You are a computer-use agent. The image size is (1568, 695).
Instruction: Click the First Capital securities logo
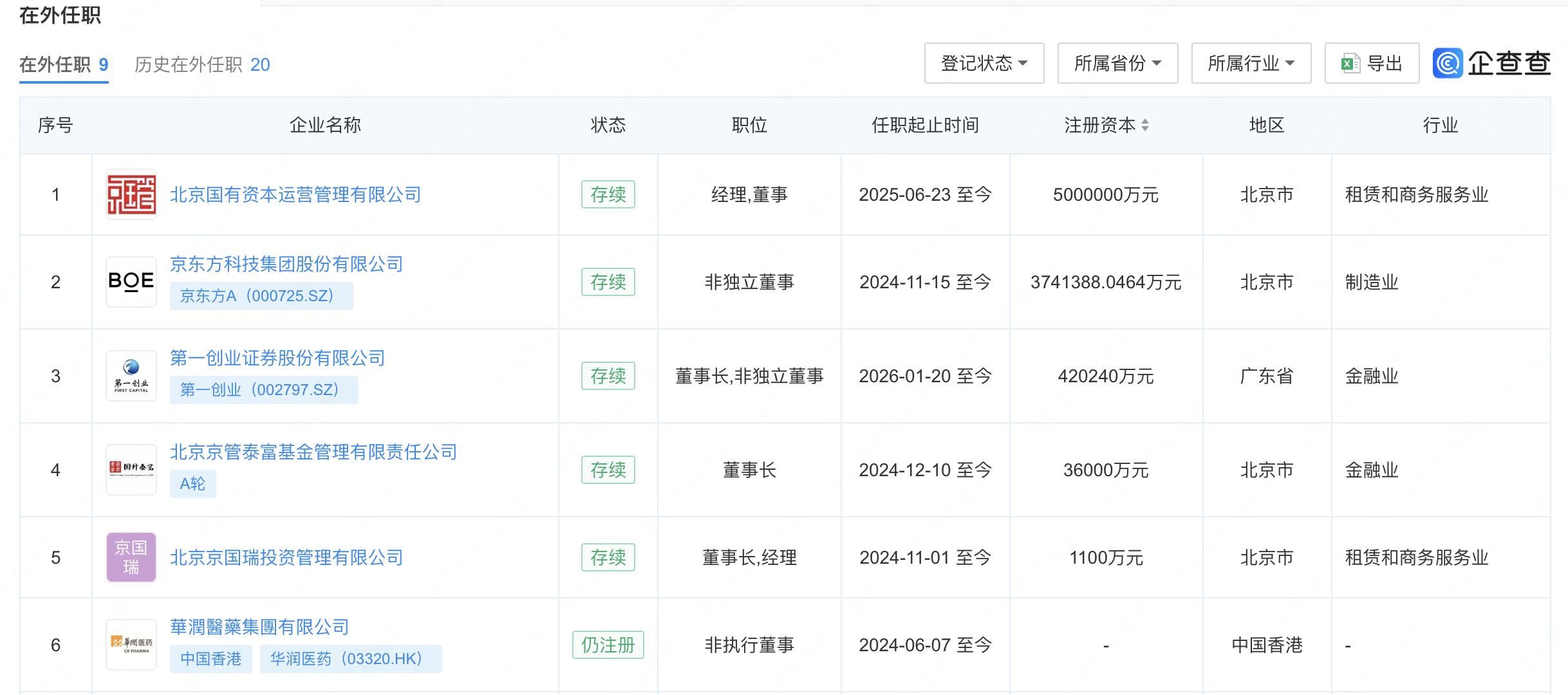coord(131,376)
